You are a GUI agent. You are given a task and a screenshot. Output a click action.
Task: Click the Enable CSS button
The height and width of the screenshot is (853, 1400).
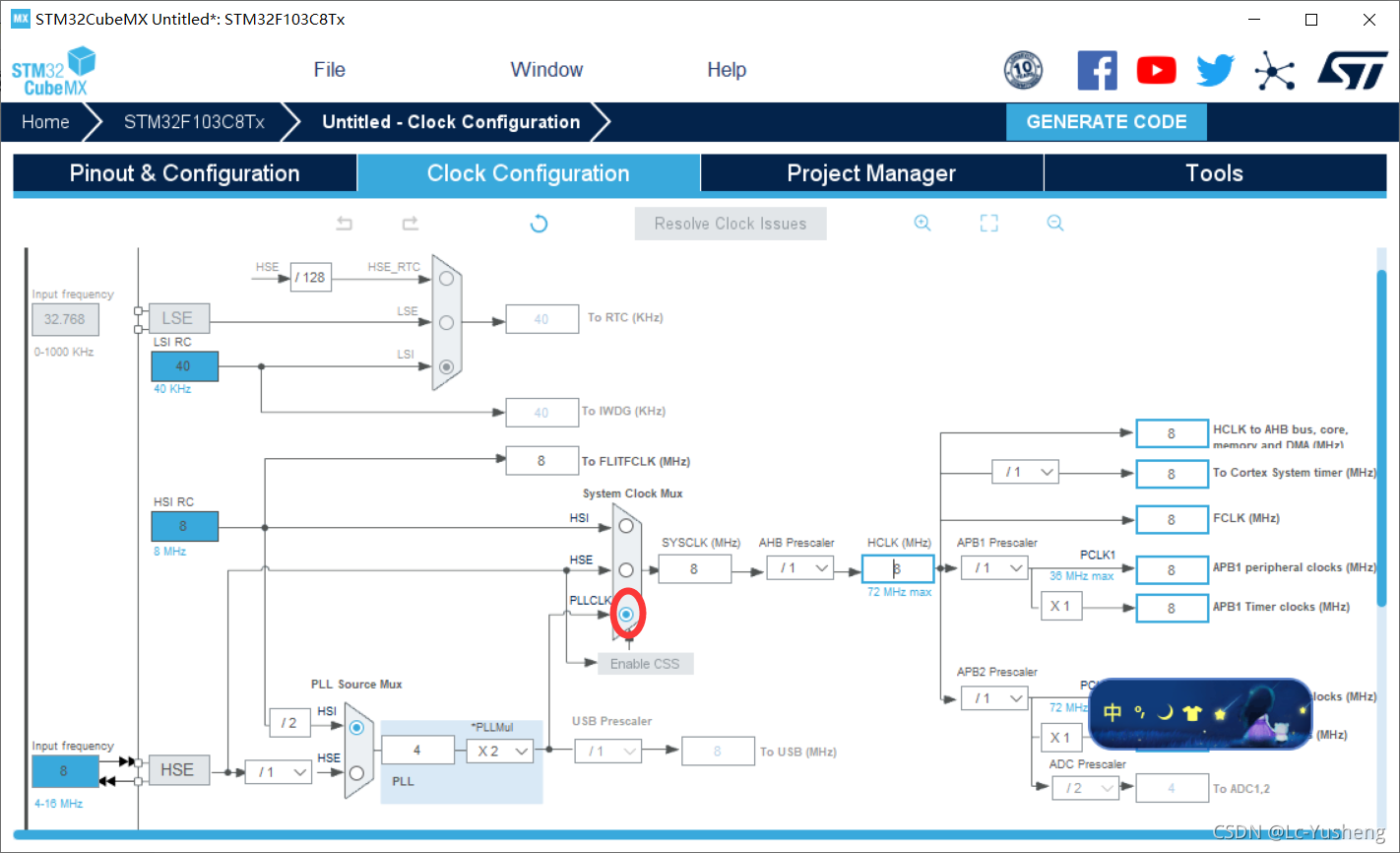coord(645,664)
